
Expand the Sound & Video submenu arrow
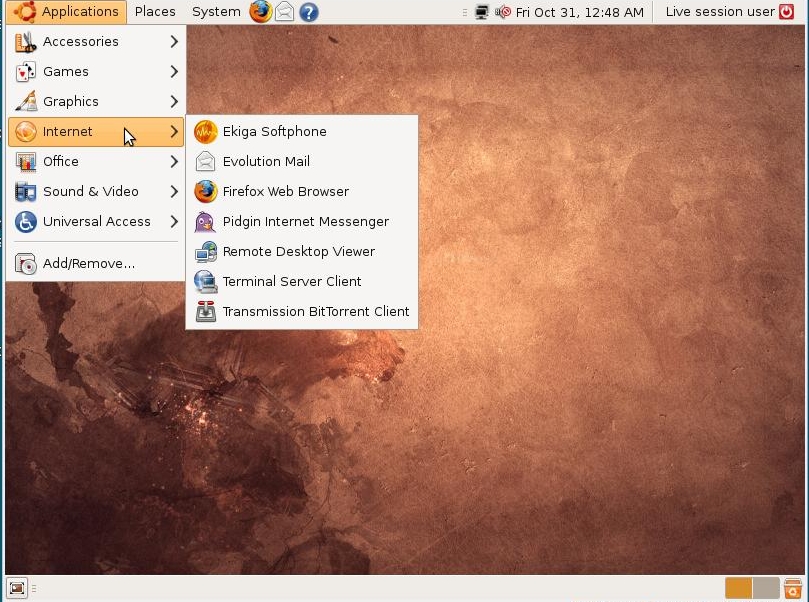[174, 191]
